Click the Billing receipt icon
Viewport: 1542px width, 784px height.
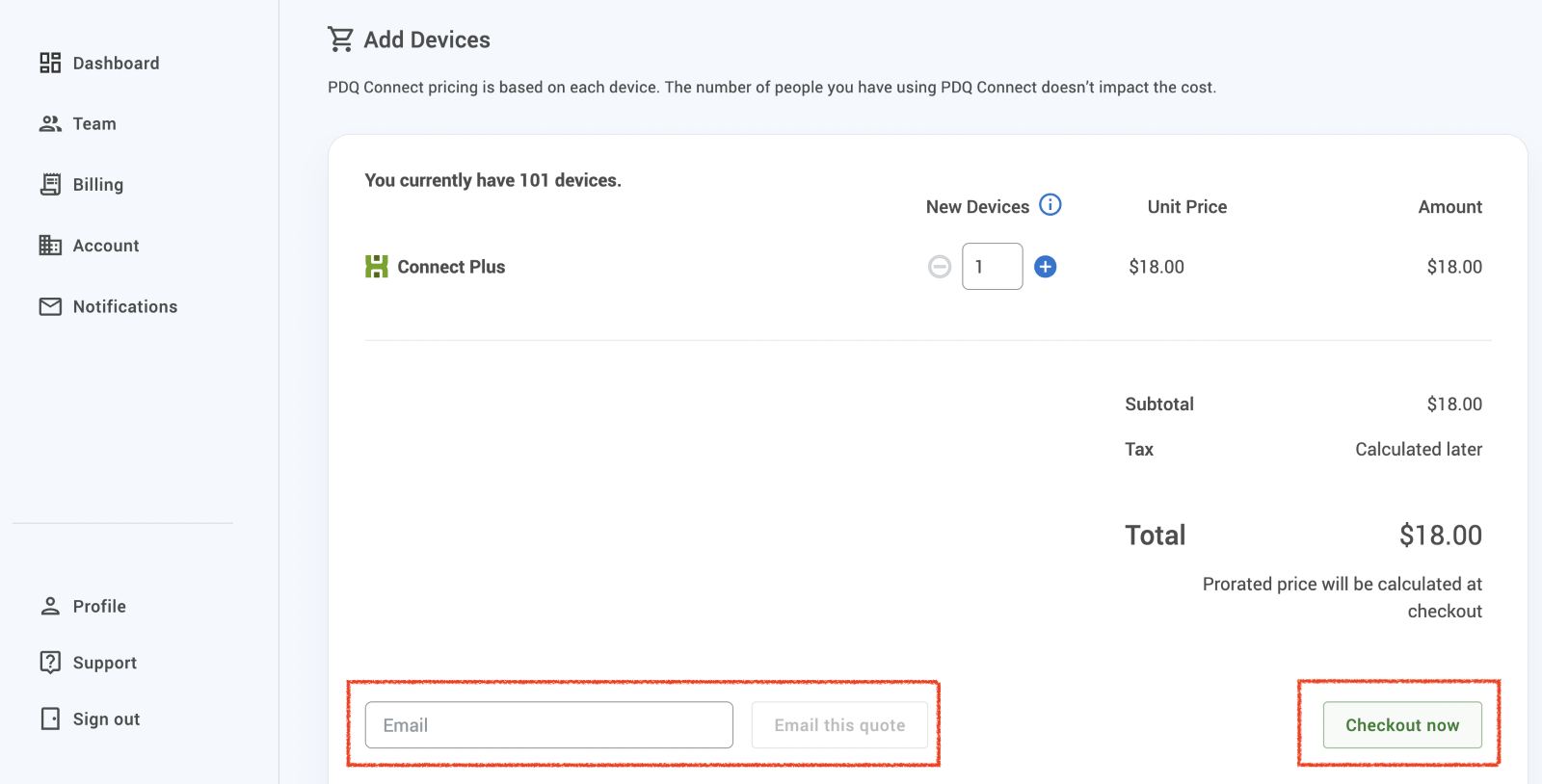click(x=50, y=184)
